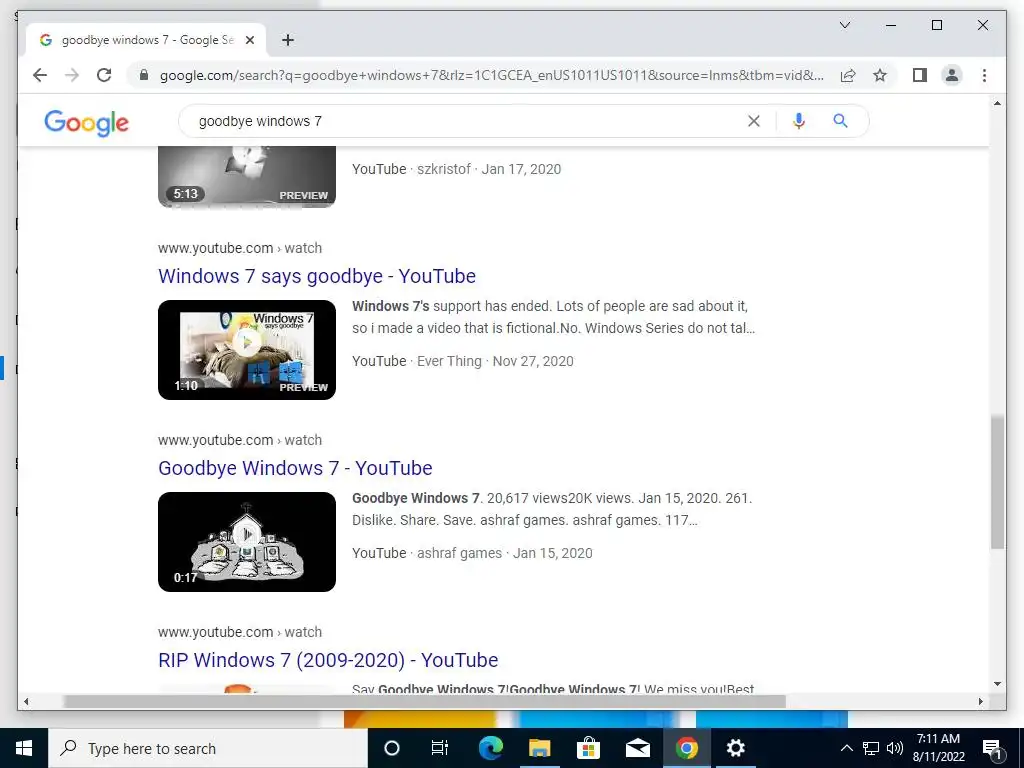The height and width of the screenshot is (768, 1024).
Task: Open network status icon in system tray
Action: (x=871, y=748)
